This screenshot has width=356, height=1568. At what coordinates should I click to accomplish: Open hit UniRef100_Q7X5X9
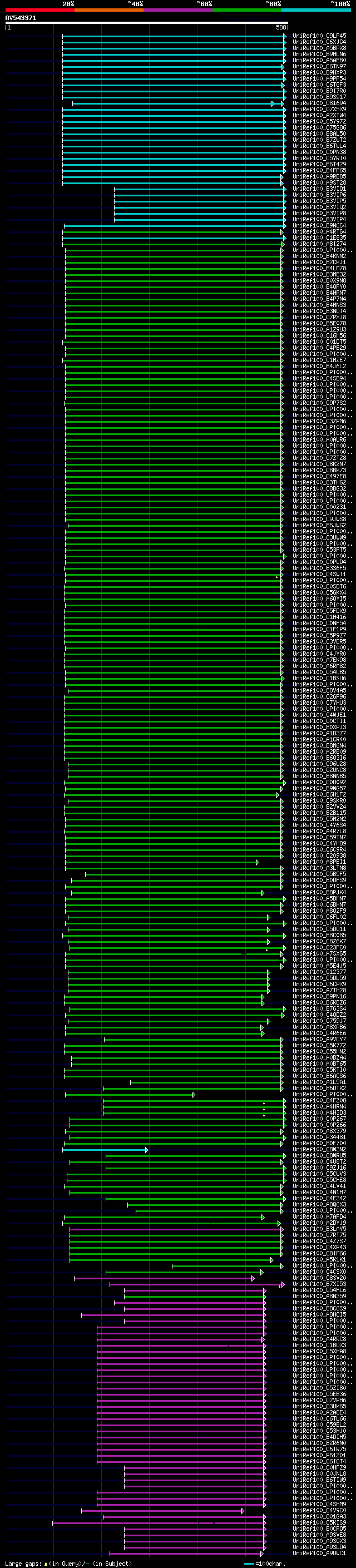click(x=319, y=110)
